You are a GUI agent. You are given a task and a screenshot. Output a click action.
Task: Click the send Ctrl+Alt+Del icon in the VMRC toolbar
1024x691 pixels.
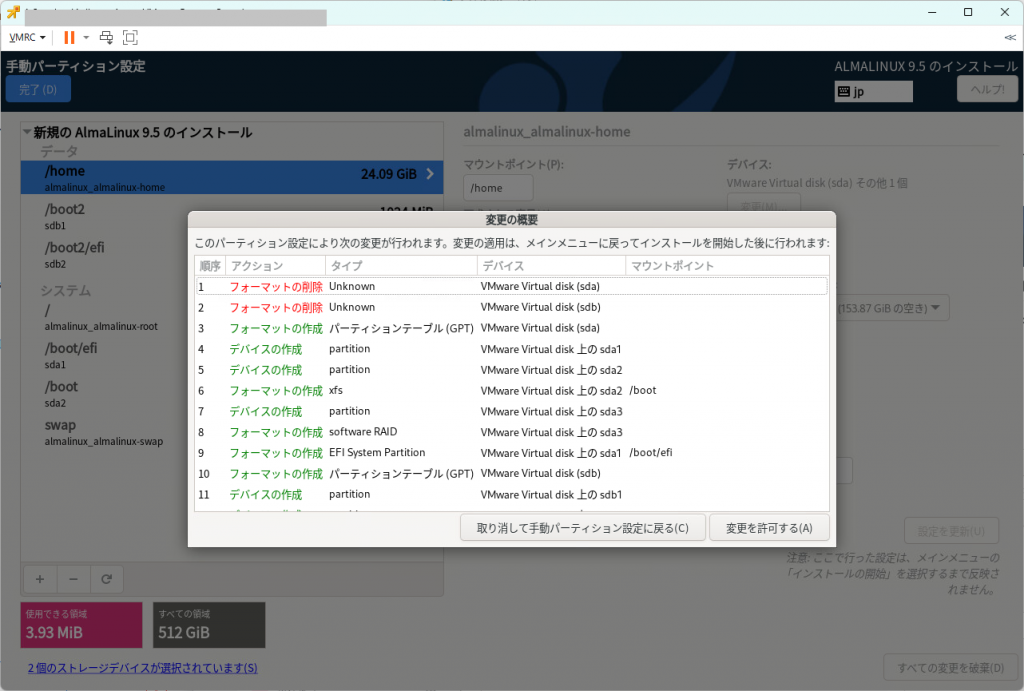106,37
